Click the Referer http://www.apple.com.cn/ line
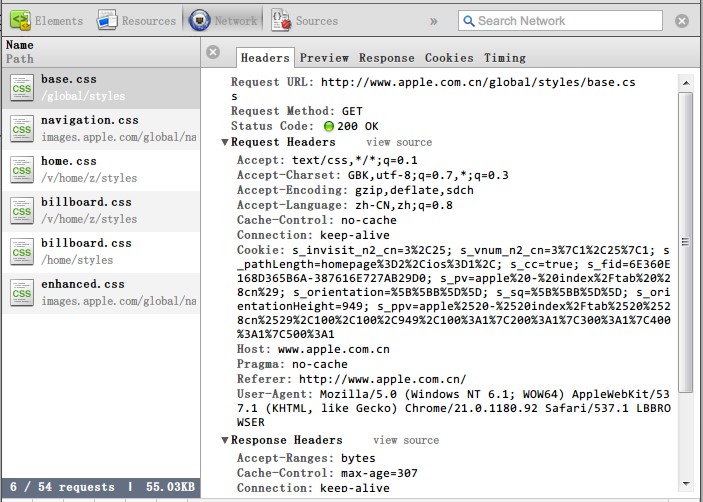Image resolution: width=703 pixels, height=502 pixels. 352,379
